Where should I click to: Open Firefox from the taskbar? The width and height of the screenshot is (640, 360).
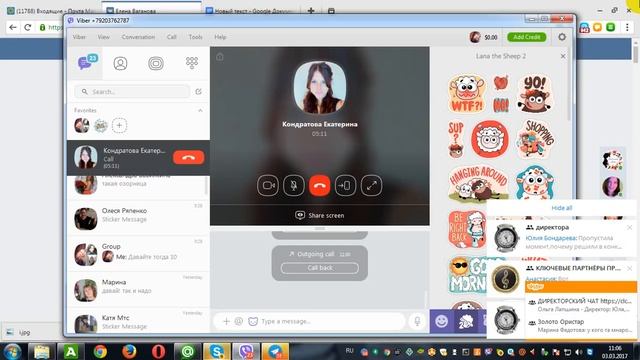pyautogui.click(x=129, y=351)
